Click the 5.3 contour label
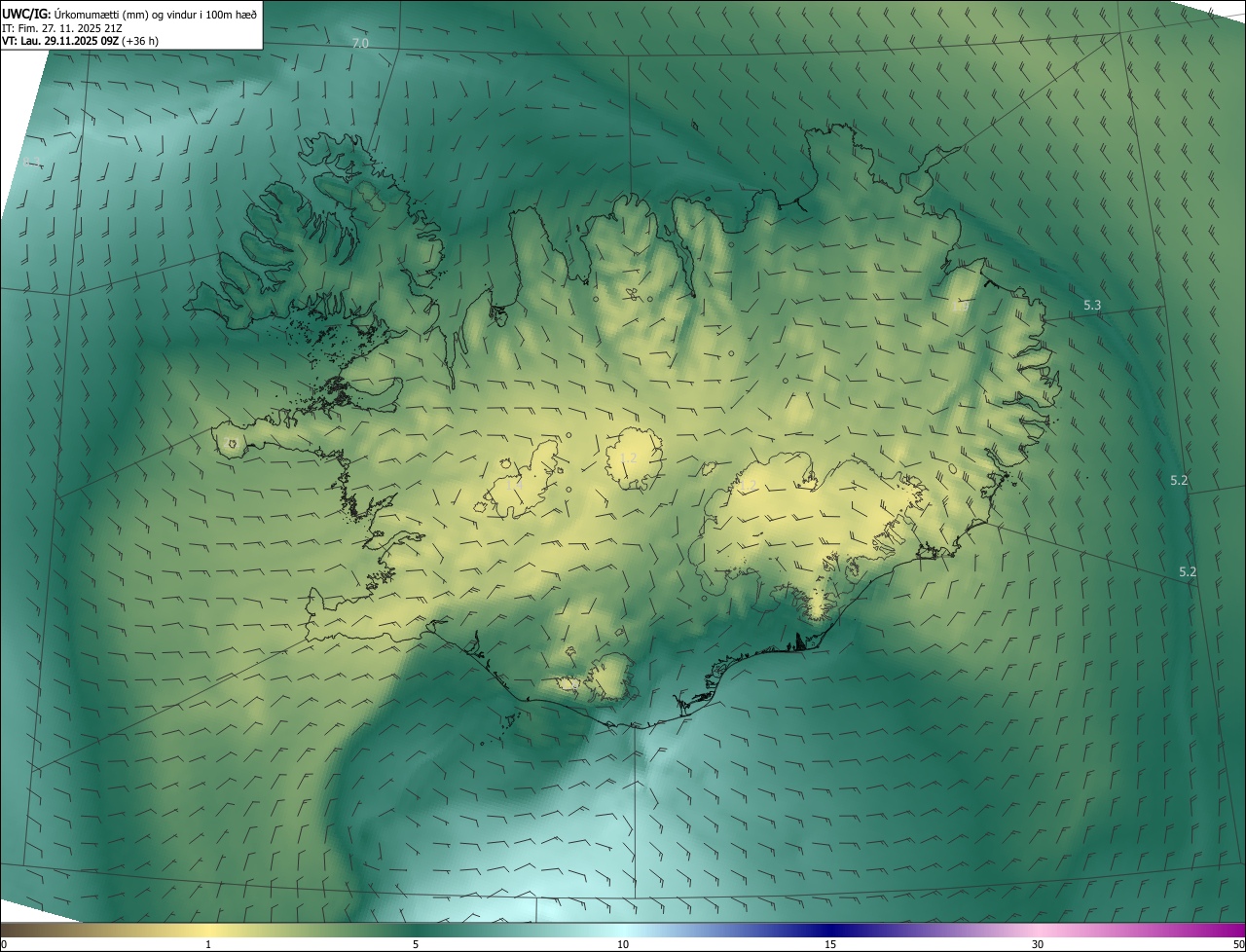 point(1092,306)
